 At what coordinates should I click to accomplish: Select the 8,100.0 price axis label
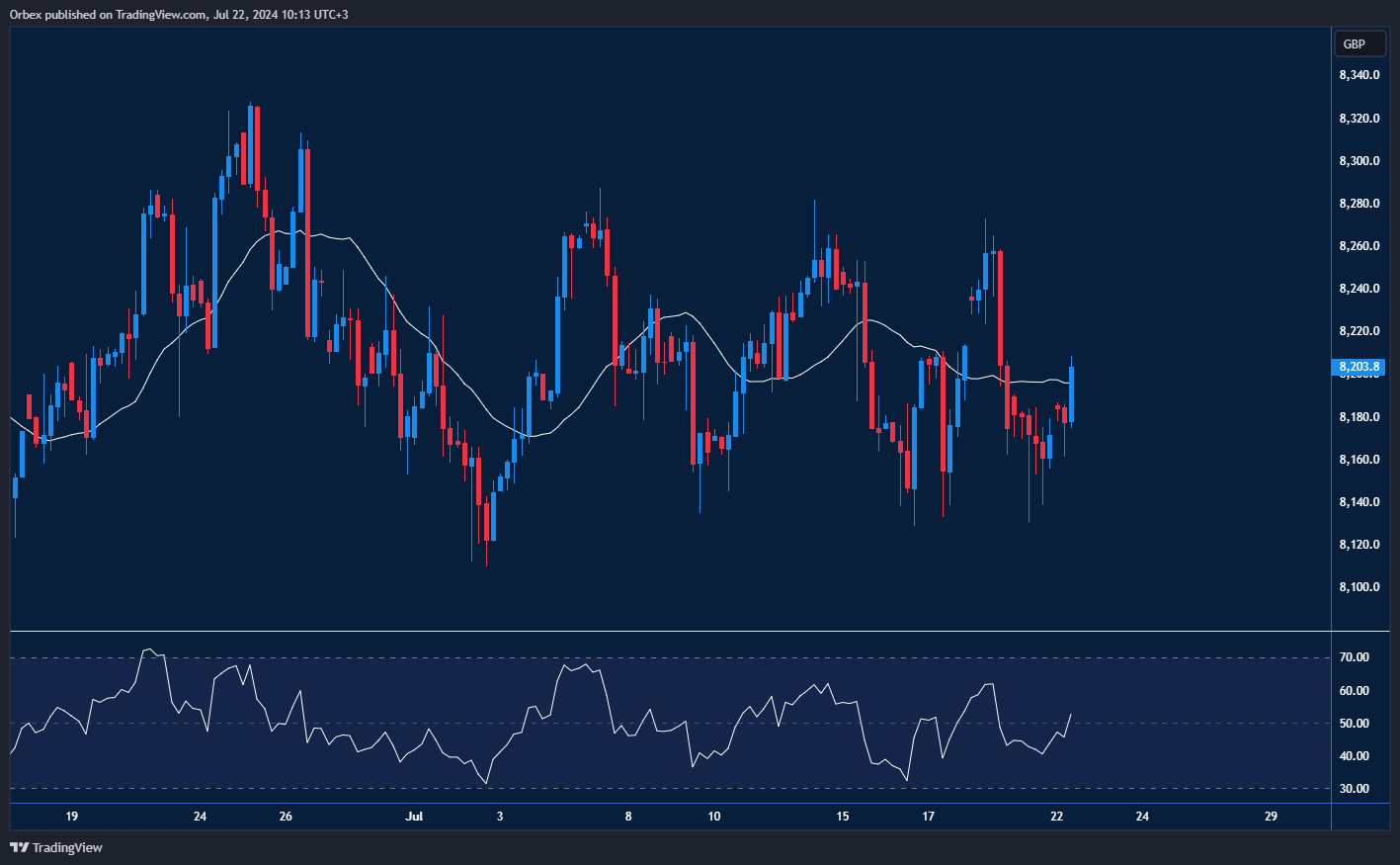(x=1359, y=587)
